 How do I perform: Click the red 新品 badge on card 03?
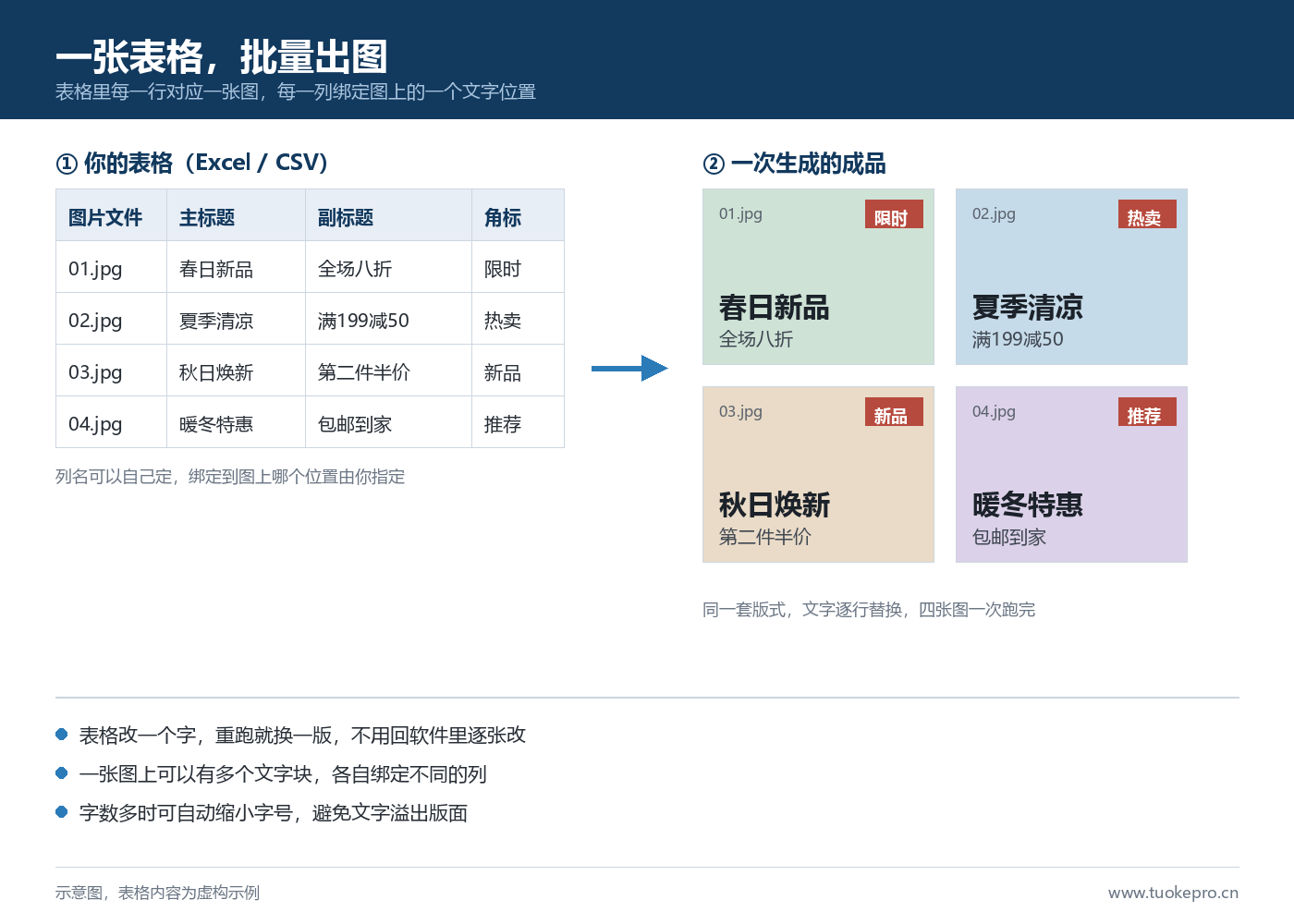tap(894, 412)
